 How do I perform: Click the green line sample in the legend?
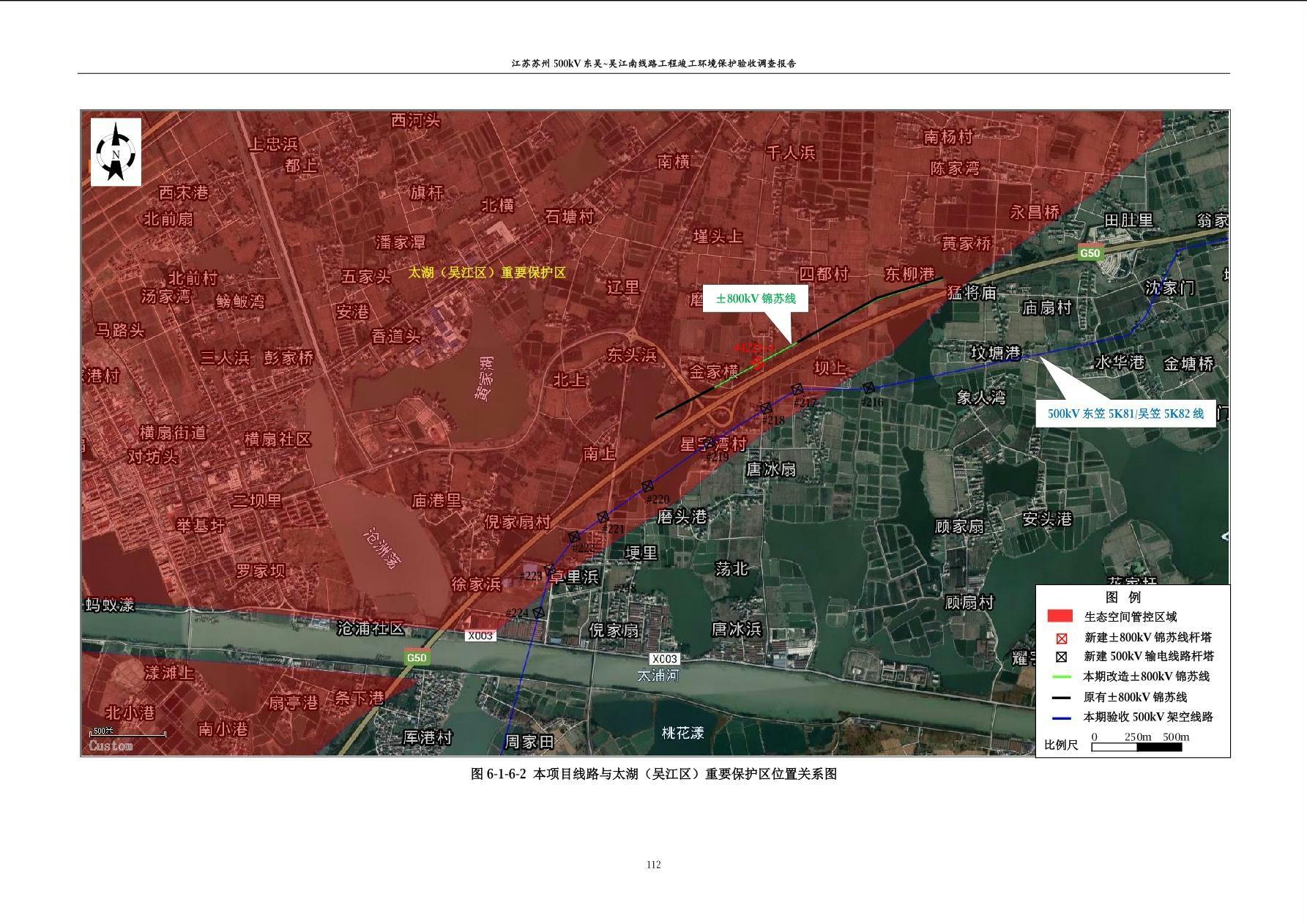(x=1061, y=677)
